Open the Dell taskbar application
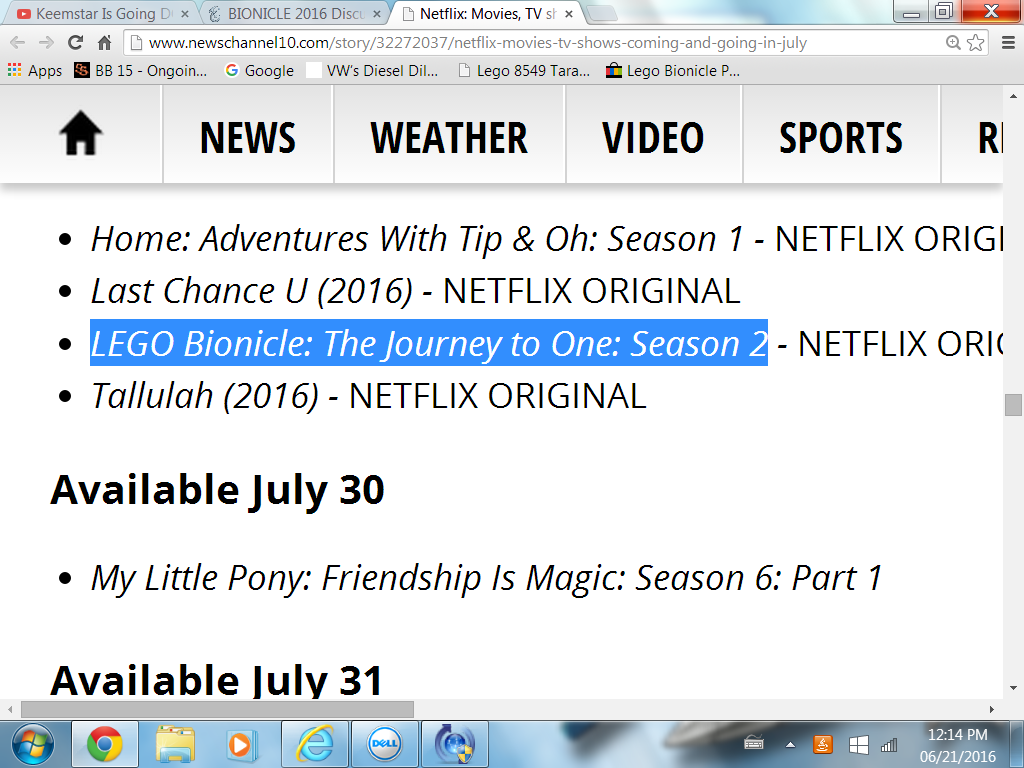 click(x=385, y=744)
